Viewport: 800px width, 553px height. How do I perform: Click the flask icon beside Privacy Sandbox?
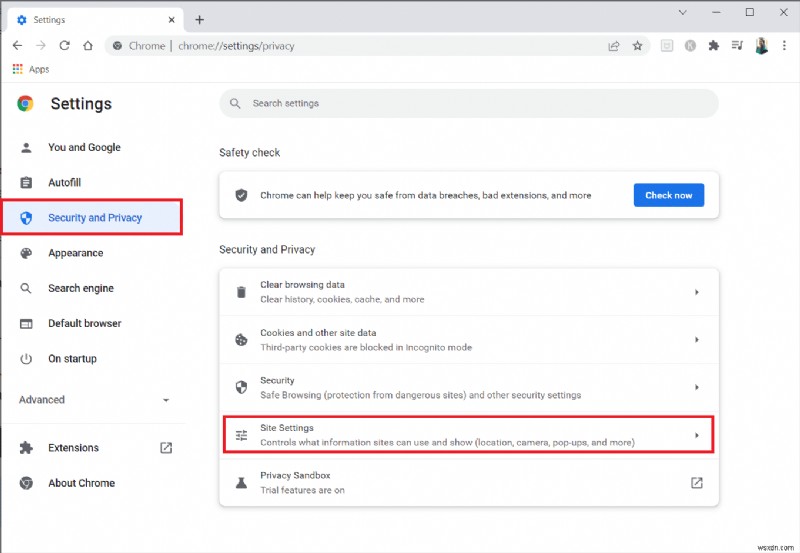tap(241, 483)
